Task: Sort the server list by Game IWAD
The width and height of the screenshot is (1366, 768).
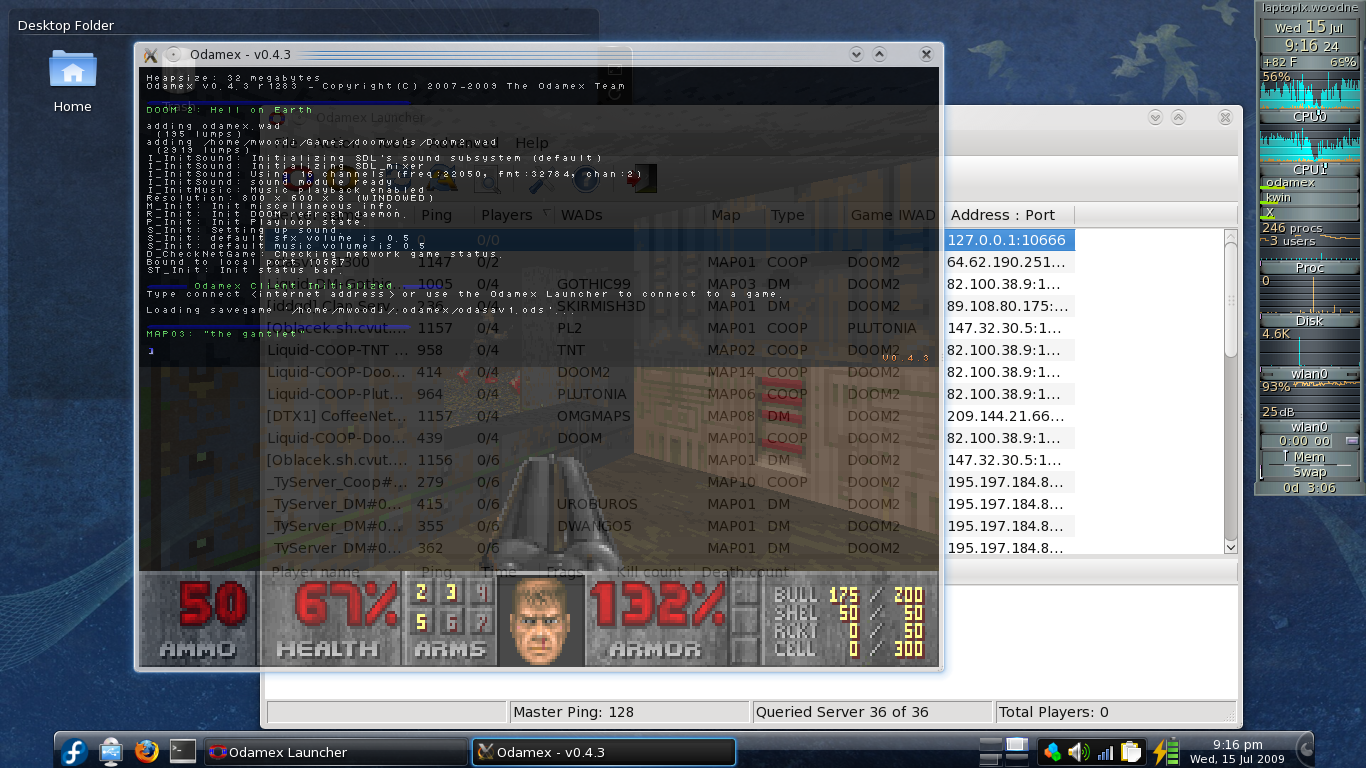Action: 892,215
